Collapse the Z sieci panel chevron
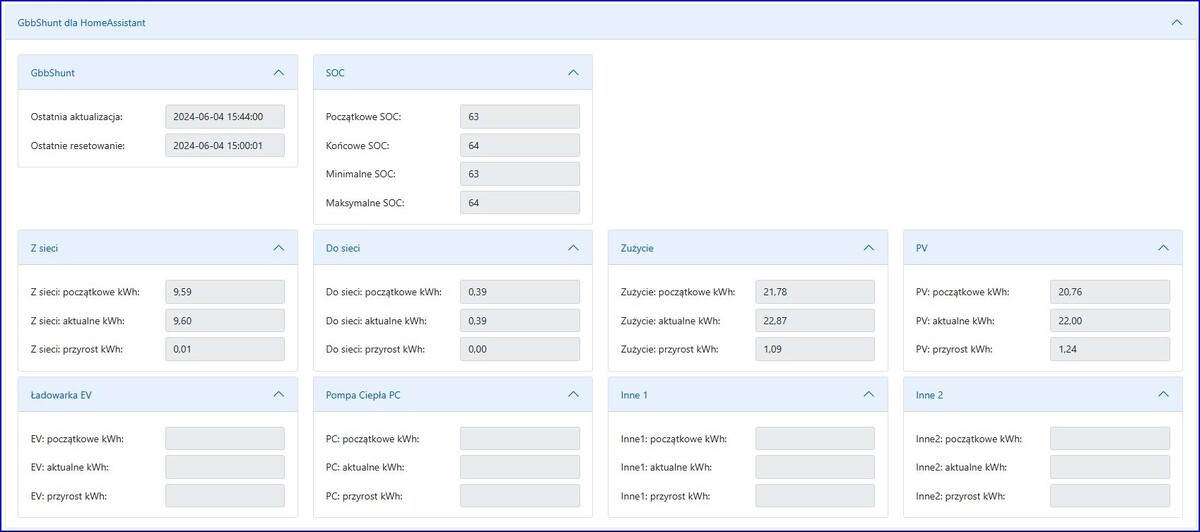 (278, 247)
